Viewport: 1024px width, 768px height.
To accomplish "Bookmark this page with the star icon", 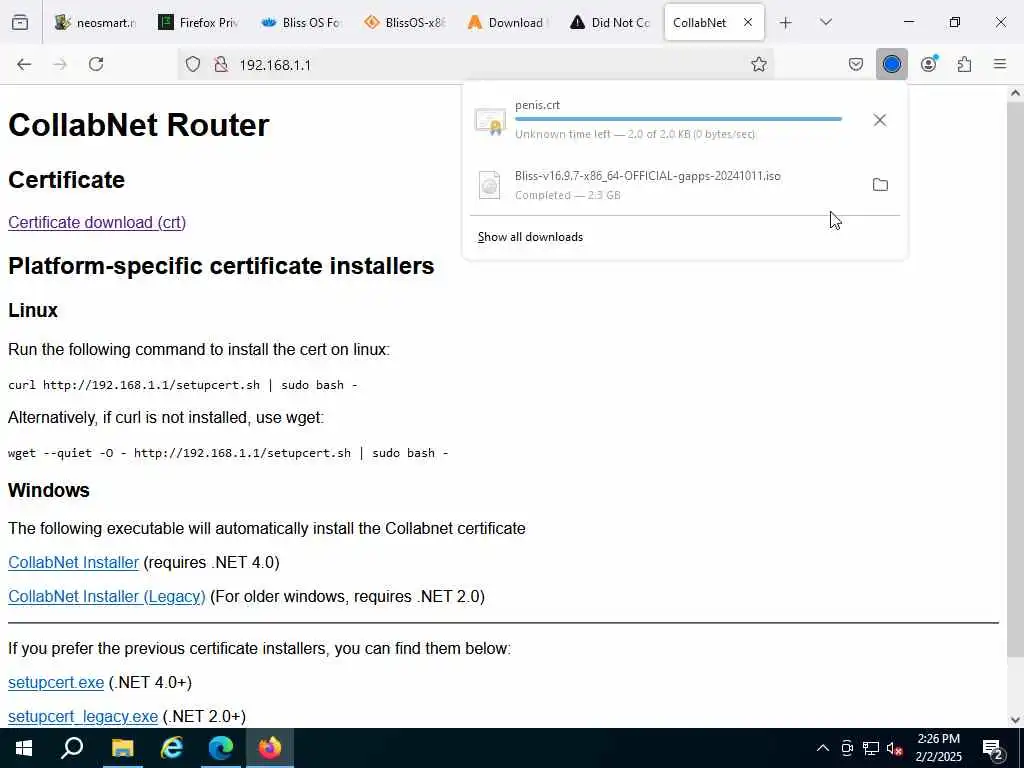I will (758, 64).
